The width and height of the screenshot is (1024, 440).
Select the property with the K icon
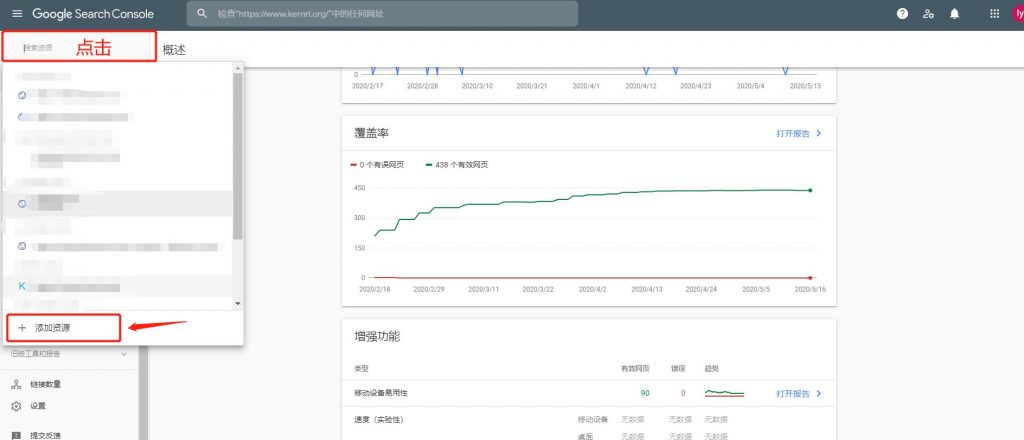tap(118, 287)
